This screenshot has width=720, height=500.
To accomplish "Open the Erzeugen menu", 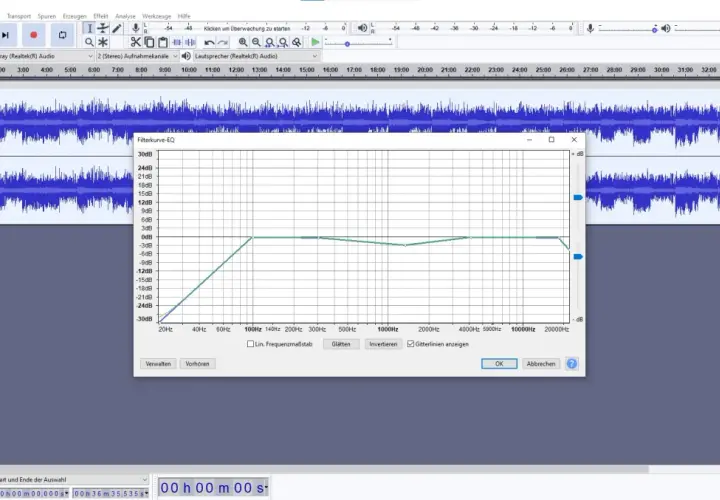I will pos(74,16).
